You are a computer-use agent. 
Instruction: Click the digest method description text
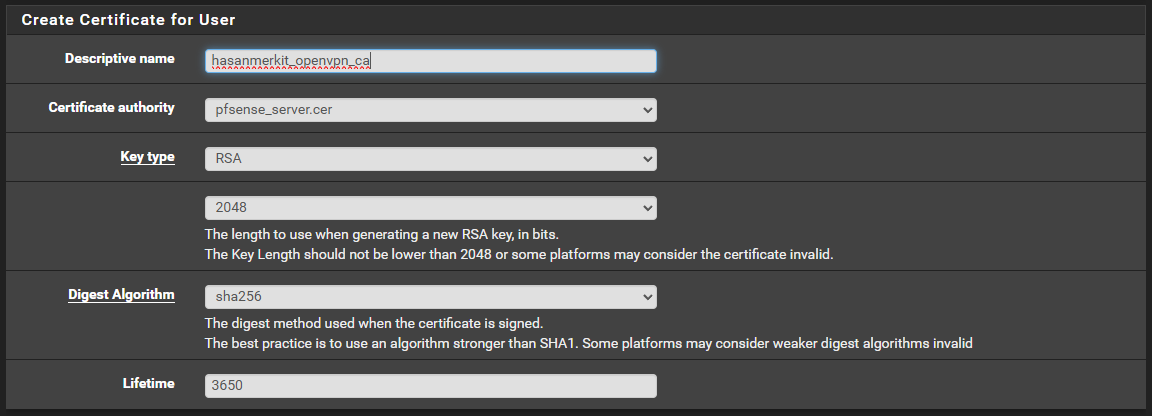(374, 323)
